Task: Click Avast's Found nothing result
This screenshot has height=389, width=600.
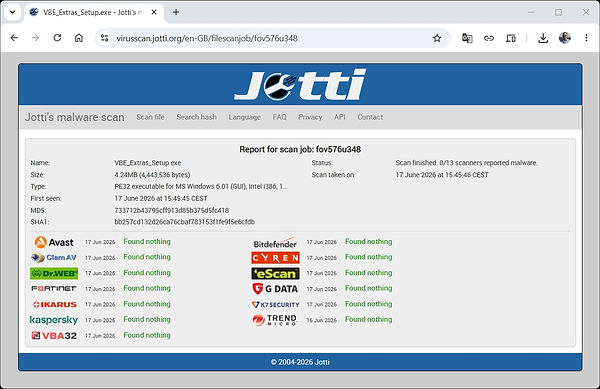Action: point(147,242)
